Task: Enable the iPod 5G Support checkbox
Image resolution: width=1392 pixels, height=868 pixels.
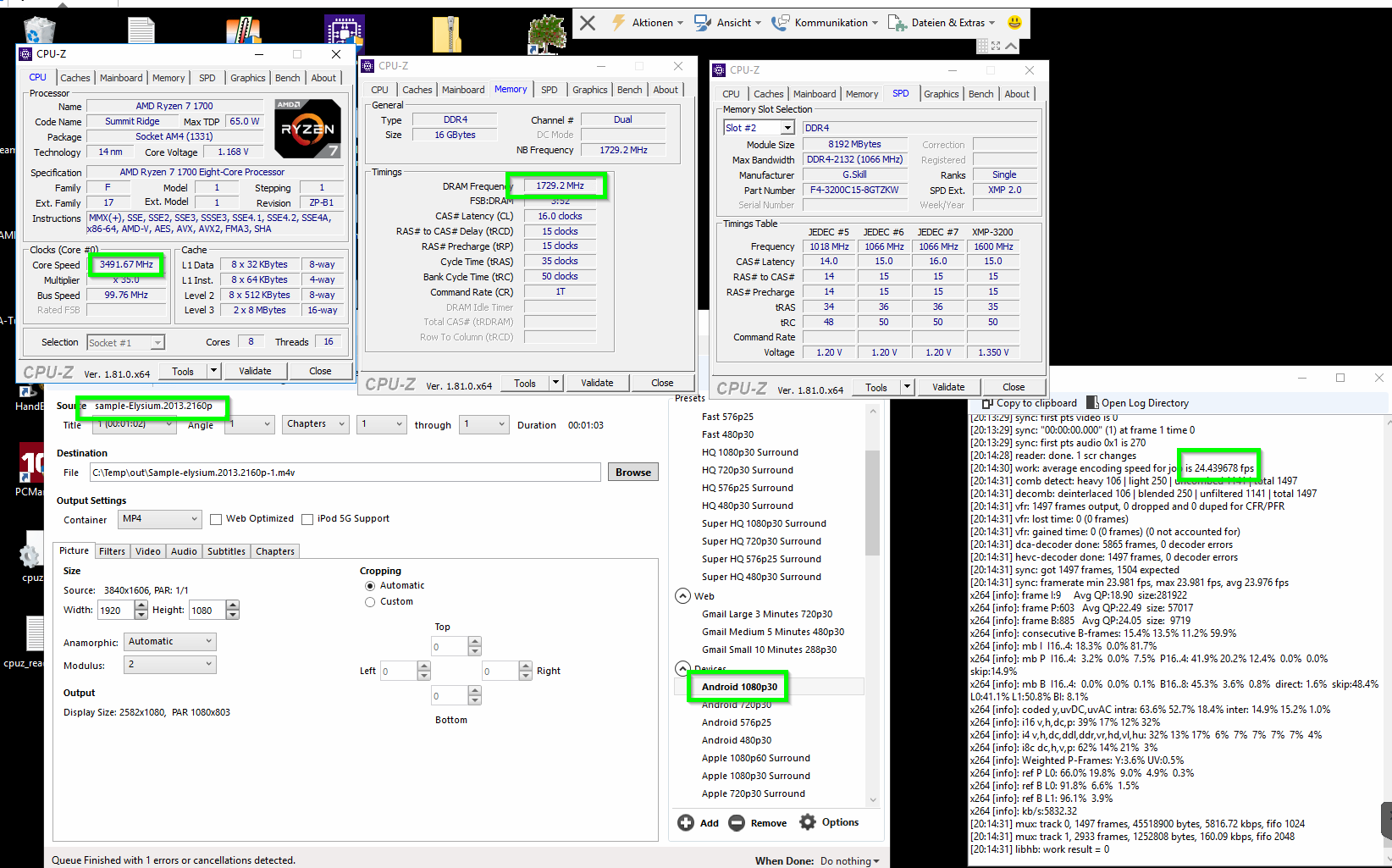Action: pyautogui.click(x=307, y=519)
